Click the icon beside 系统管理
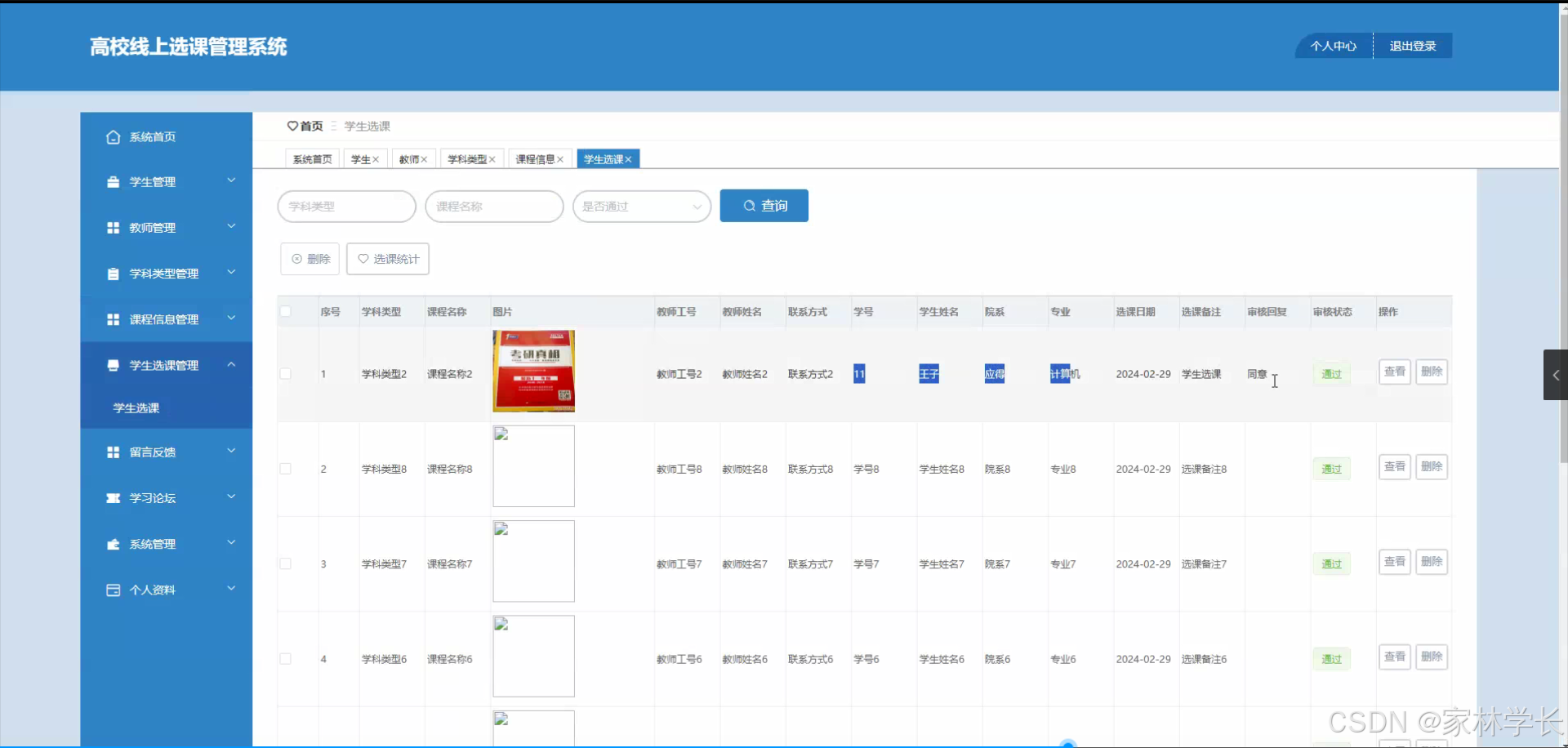The image size is (1568, 748). [113, 544]
